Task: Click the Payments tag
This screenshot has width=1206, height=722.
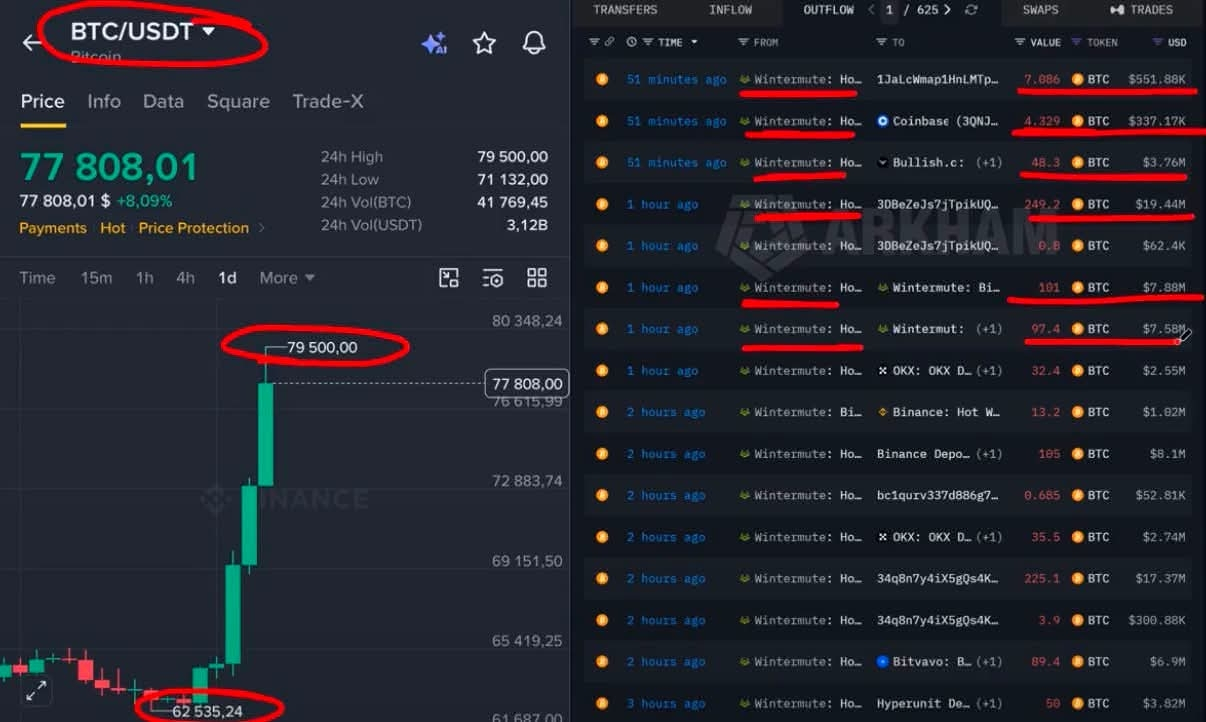Action: point(53,228)
